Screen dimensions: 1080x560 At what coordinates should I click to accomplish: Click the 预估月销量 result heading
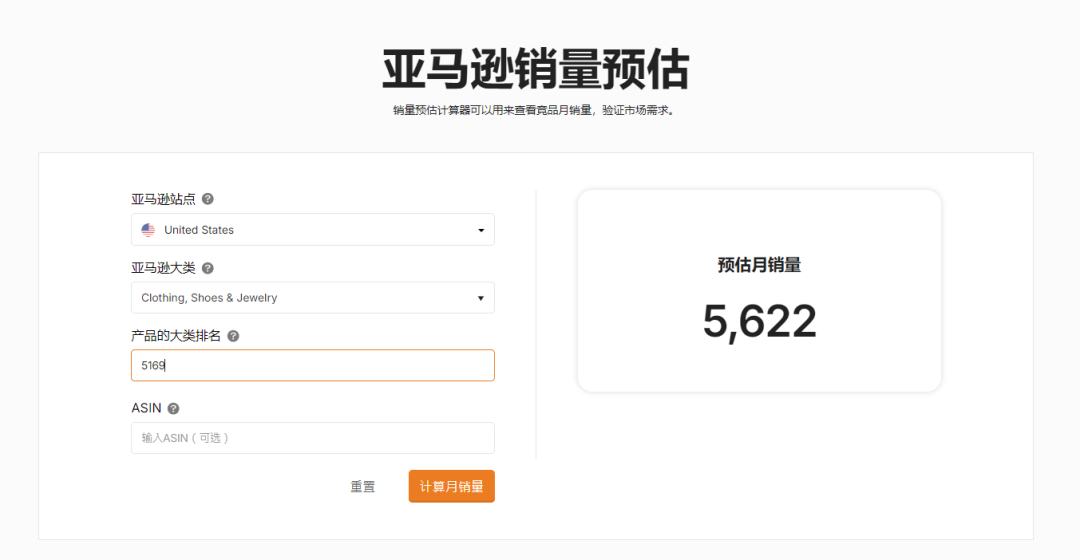[759, 265]
